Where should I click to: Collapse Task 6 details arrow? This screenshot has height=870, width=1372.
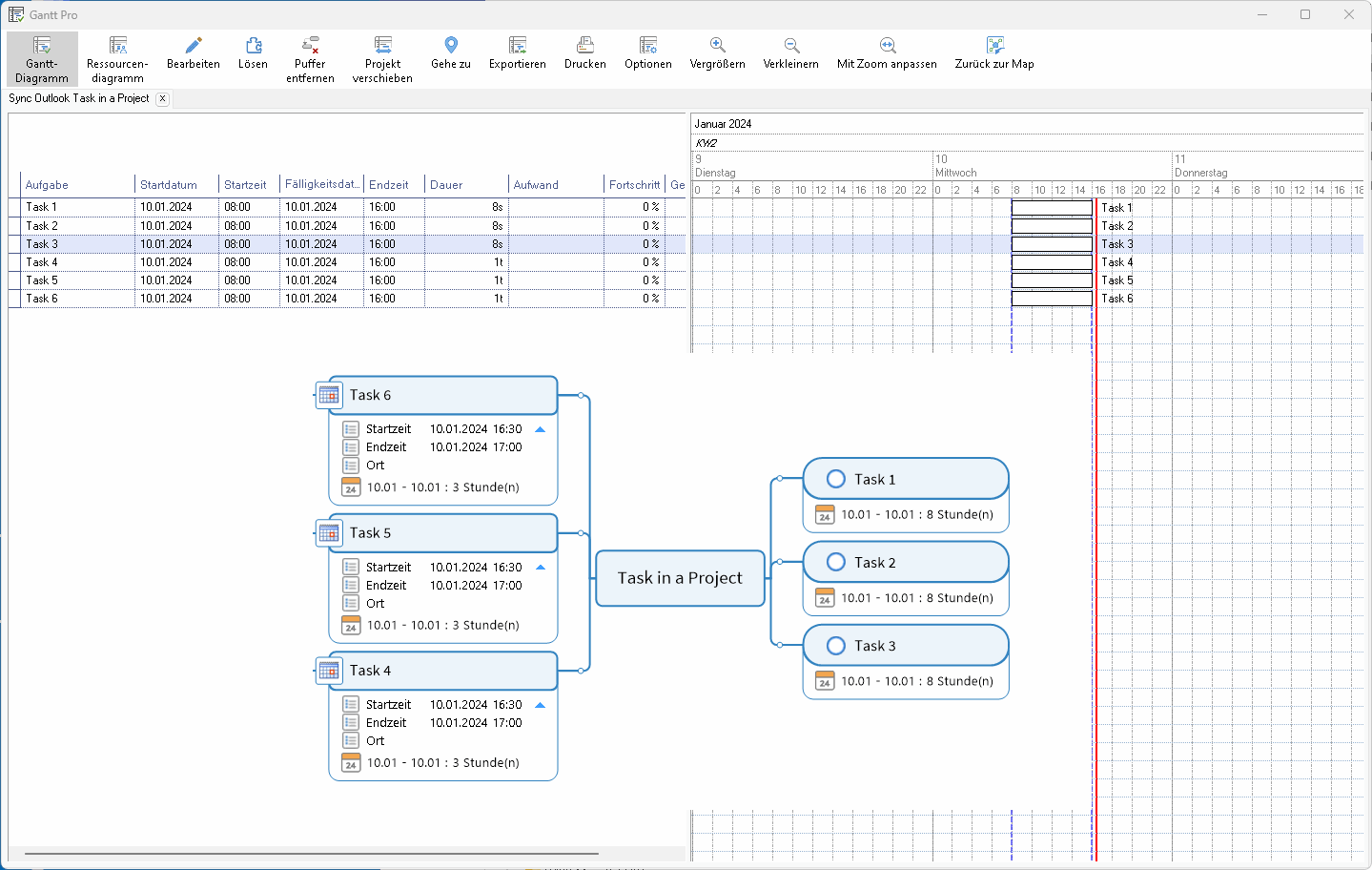[541, 429]
